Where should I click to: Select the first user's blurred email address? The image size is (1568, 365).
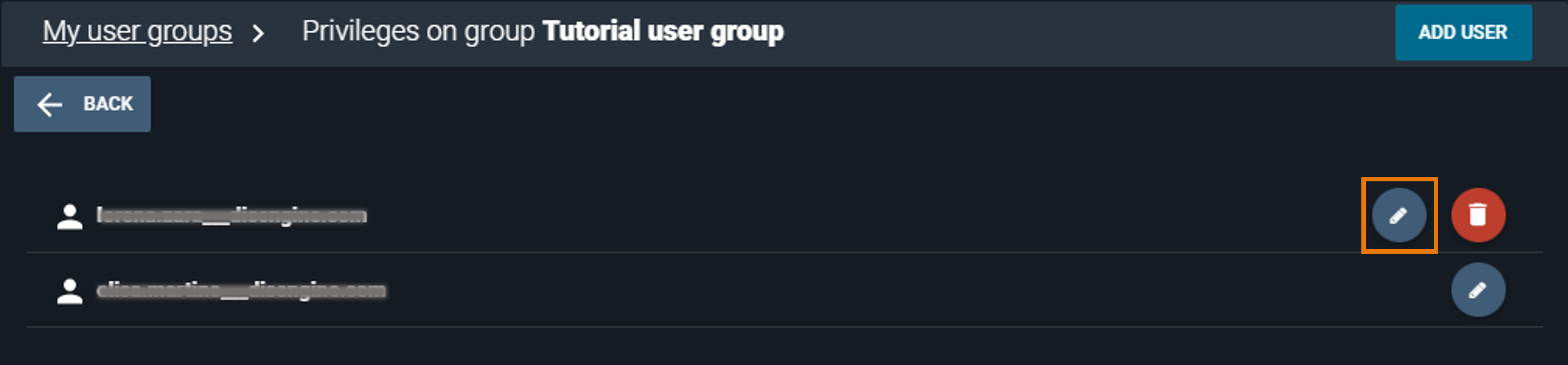(x=232, y=216)
